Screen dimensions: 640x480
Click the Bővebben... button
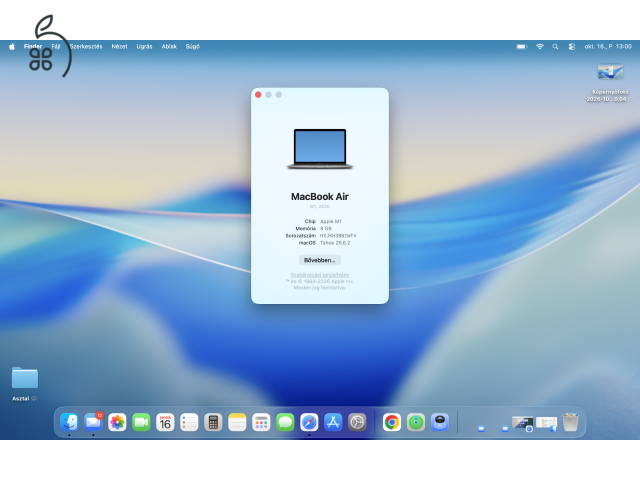point(320,260)
